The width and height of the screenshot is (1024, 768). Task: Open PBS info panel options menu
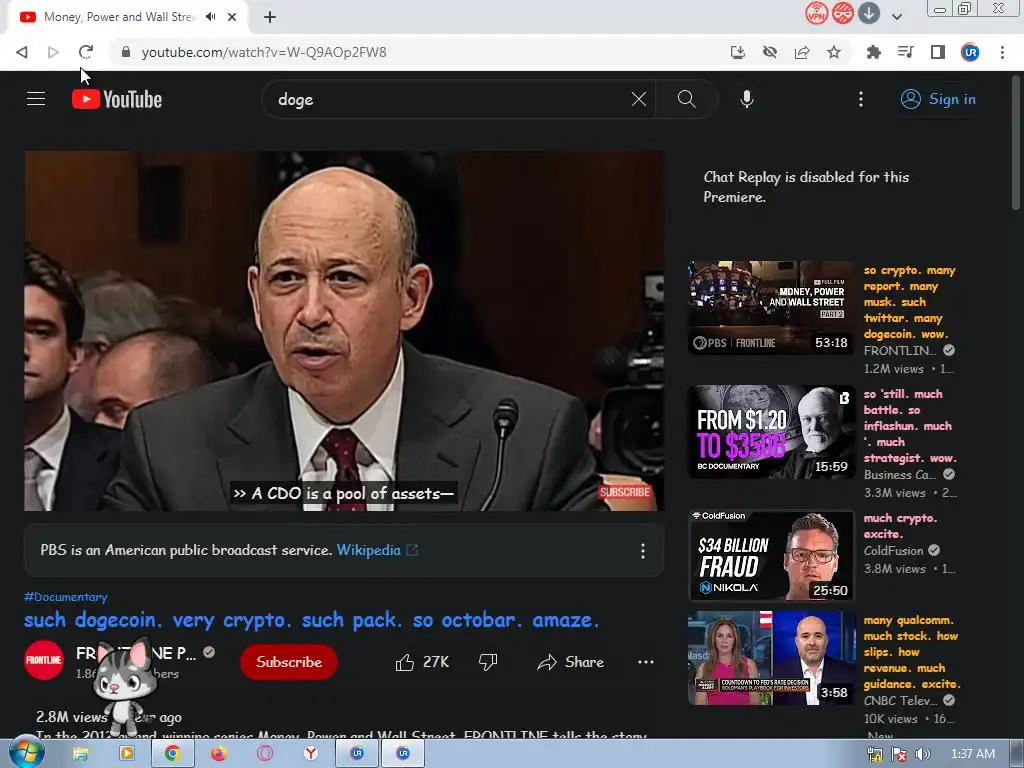pos(643,551)
